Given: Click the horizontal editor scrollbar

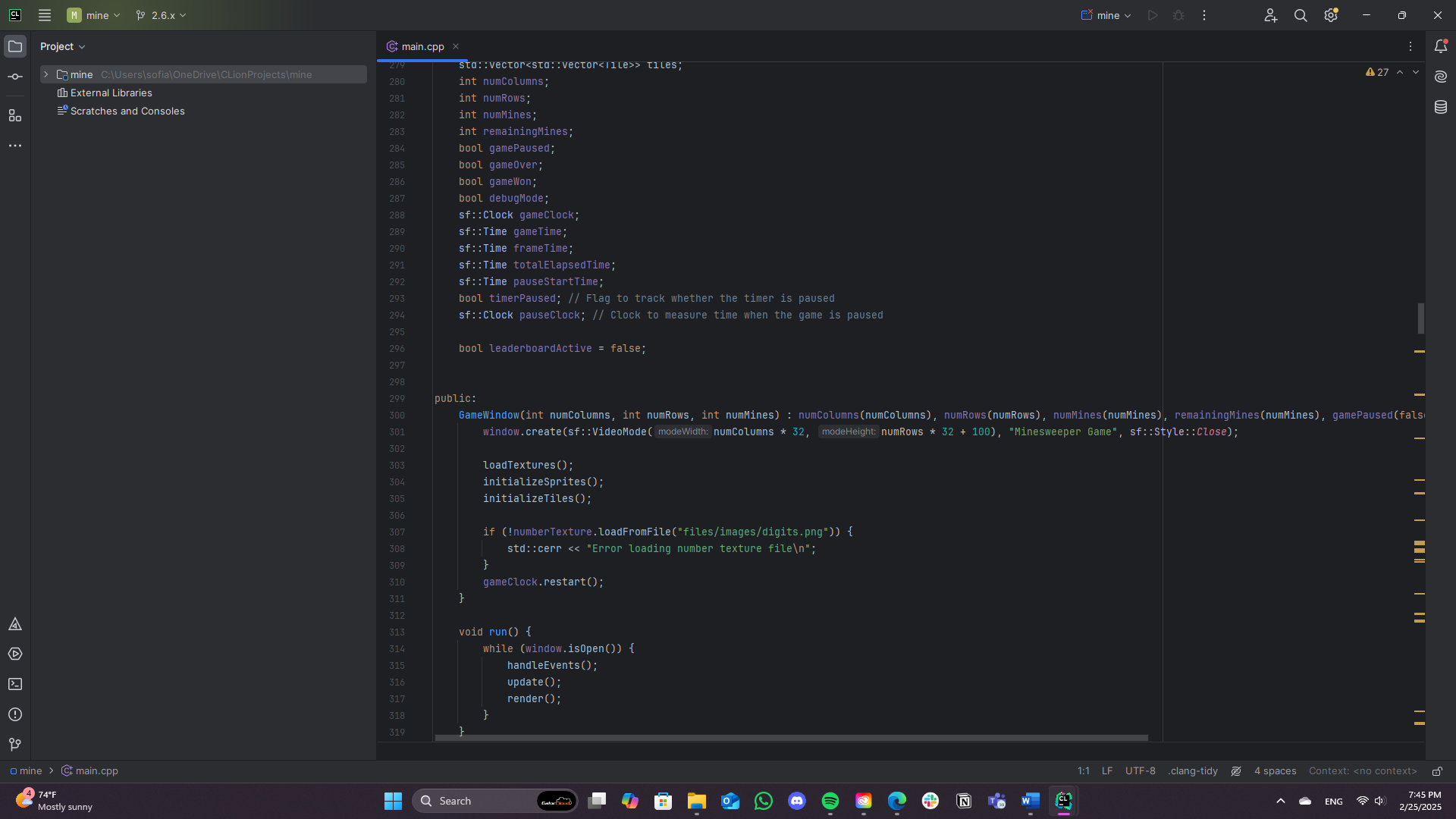Looking at the screenshot, I should pos(791,737).
